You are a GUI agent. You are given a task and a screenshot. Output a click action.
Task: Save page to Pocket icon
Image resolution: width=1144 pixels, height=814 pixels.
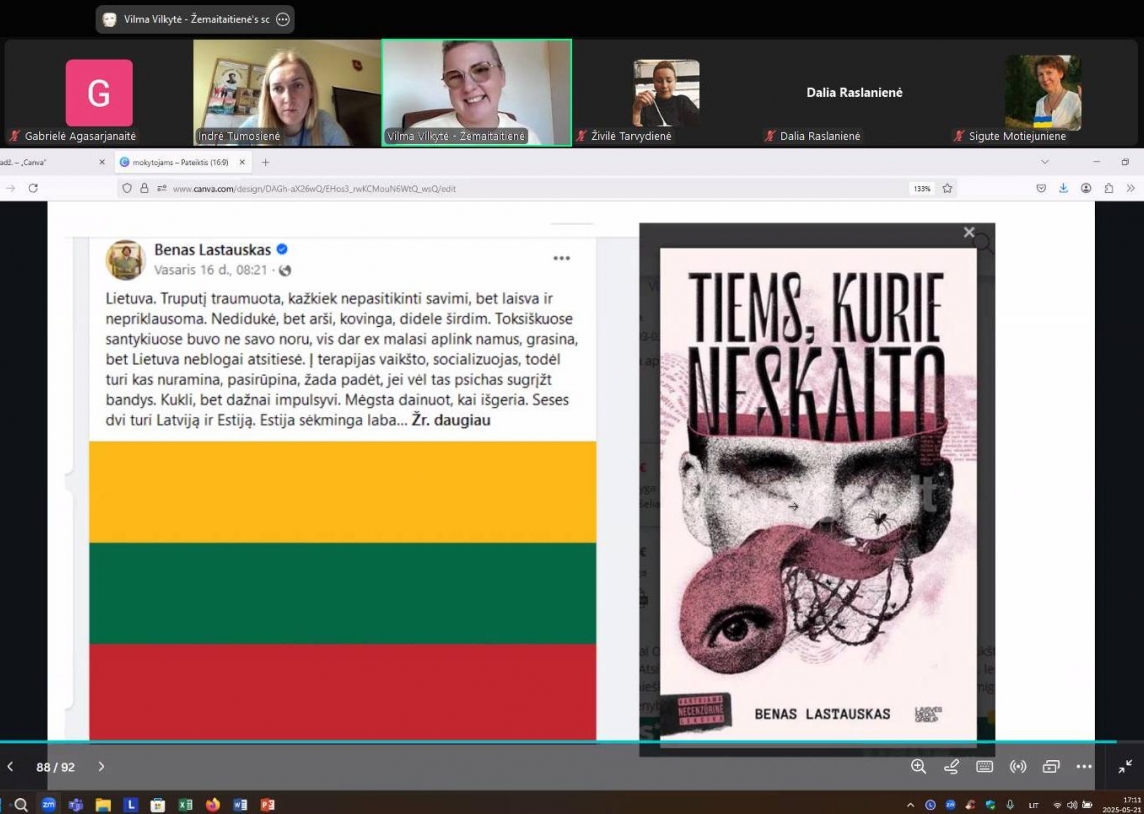coord(1041,188)
